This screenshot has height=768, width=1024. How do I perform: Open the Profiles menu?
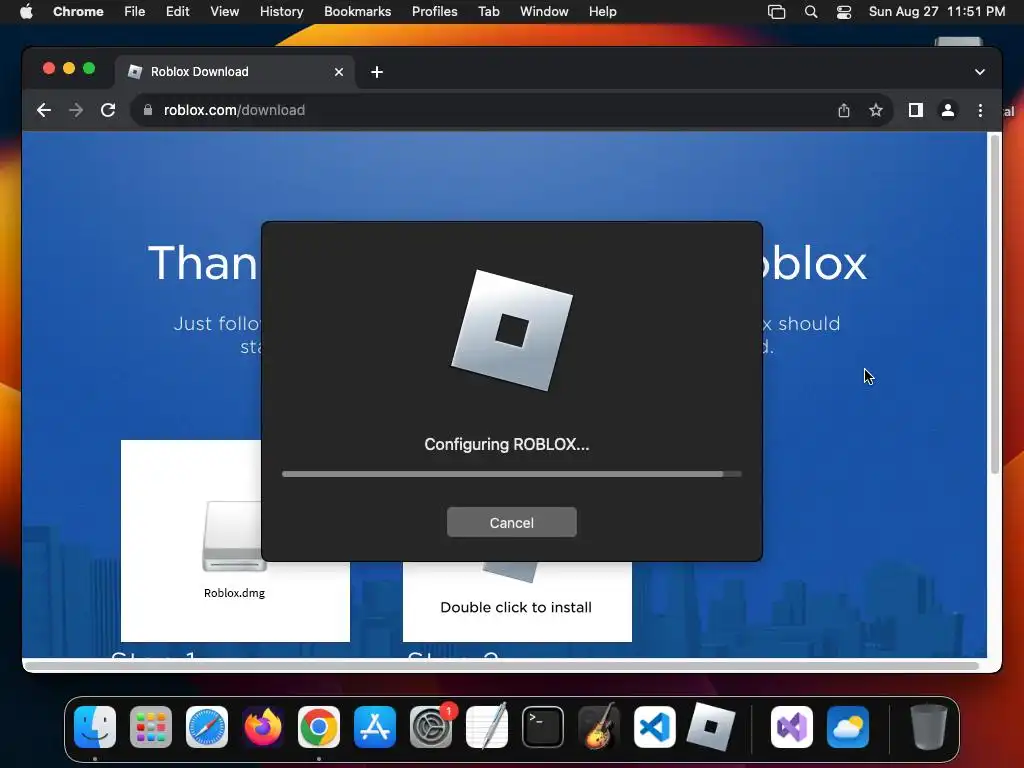coord(434,12)
